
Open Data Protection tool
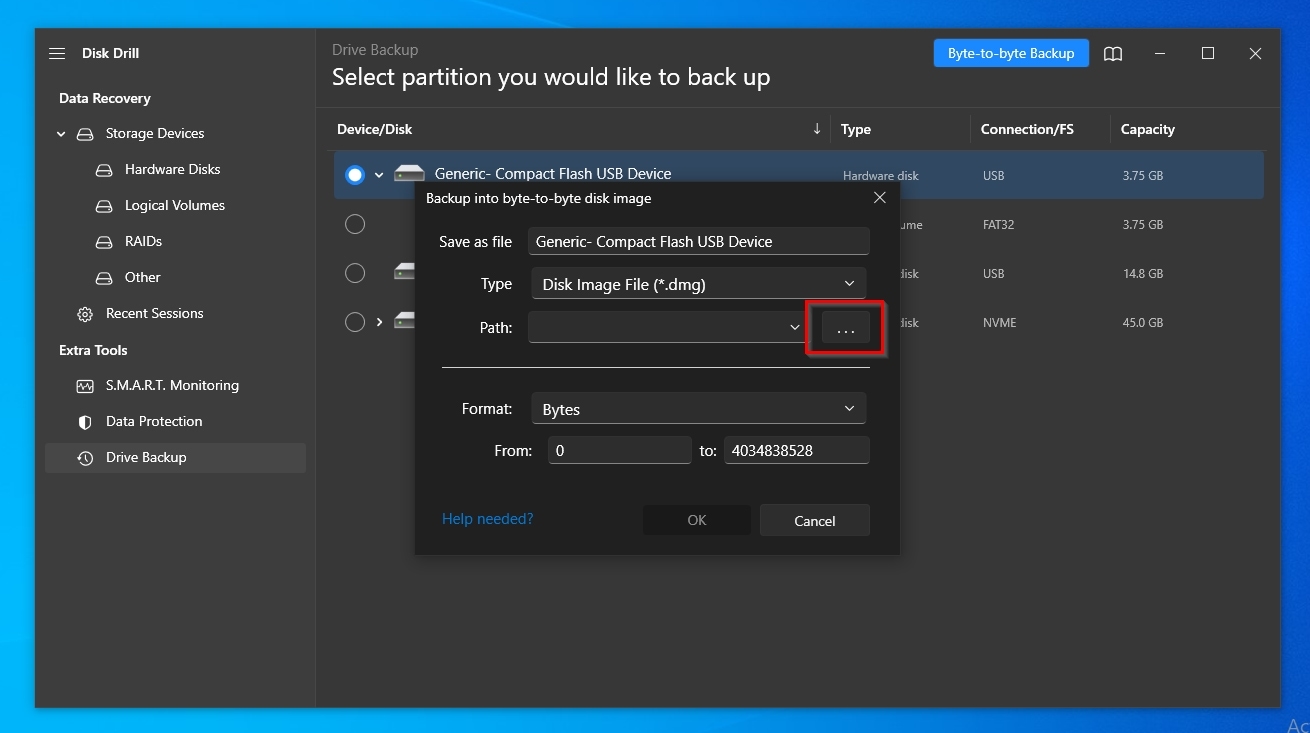pos(154,422)
